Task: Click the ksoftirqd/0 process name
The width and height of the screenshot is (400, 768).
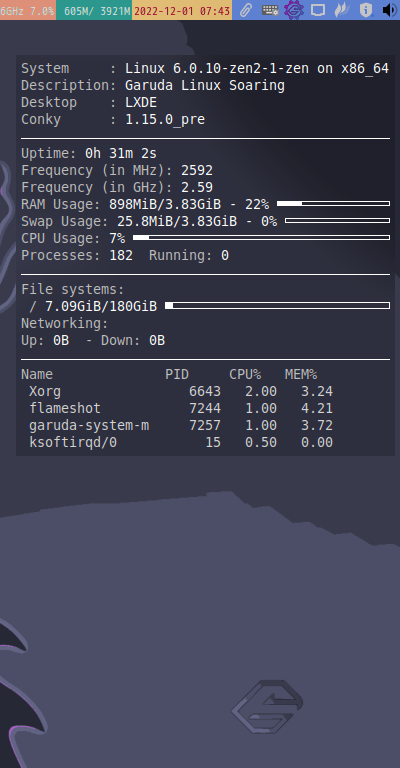Action: click(x=73, y=442)
